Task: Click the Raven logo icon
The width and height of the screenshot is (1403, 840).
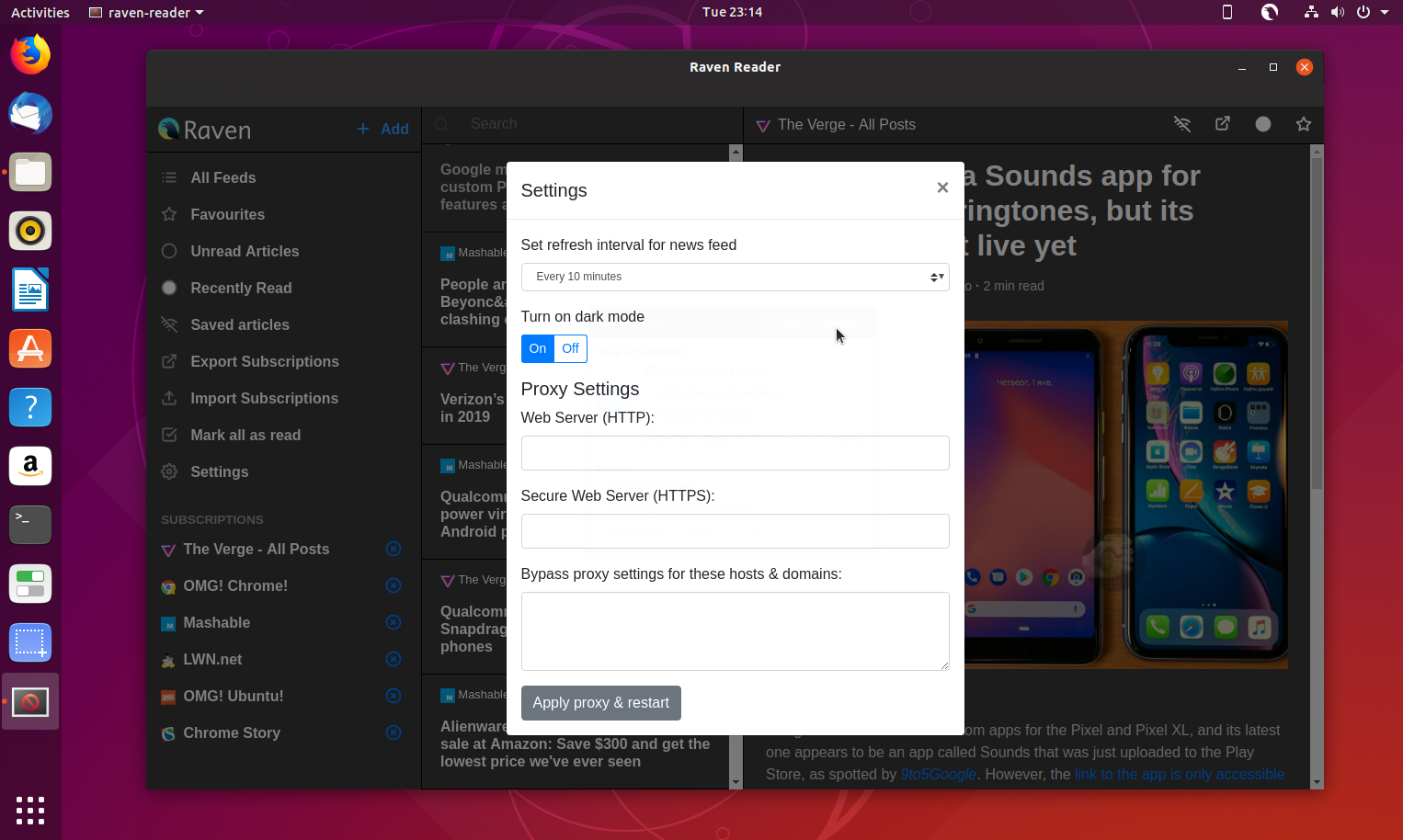Action: 169,130
